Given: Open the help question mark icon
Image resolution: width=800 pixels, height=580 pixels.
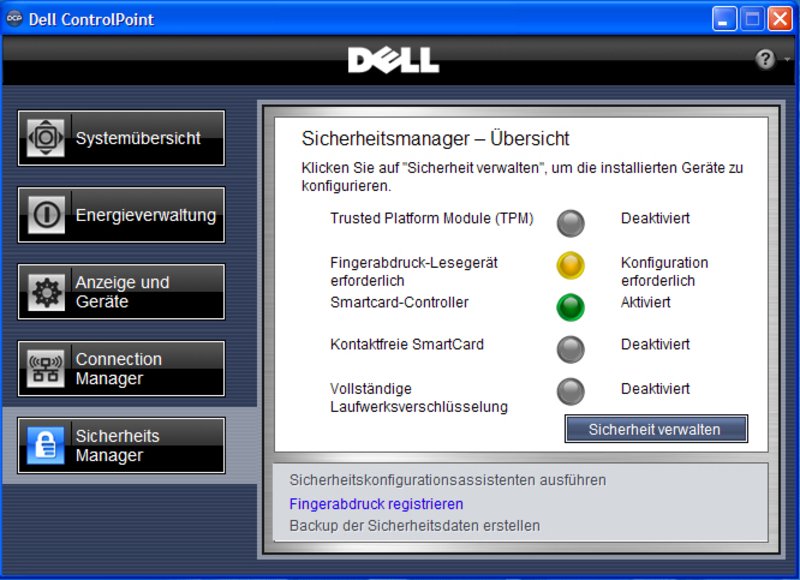Looking at the screenshot, I should click(x=765, y=59).
